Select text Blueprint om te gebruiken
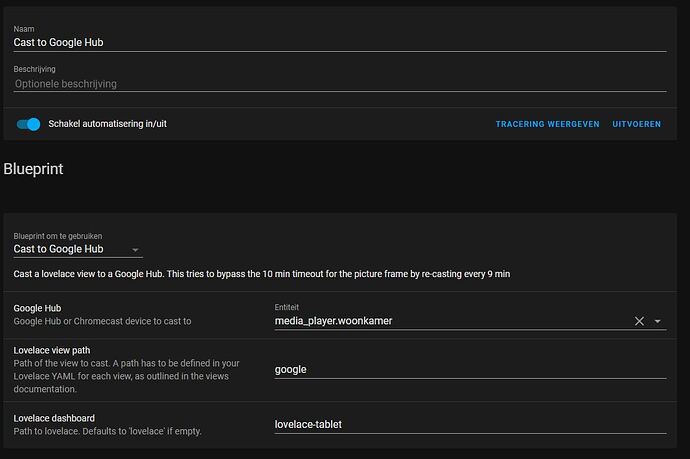 coord(58,236)
